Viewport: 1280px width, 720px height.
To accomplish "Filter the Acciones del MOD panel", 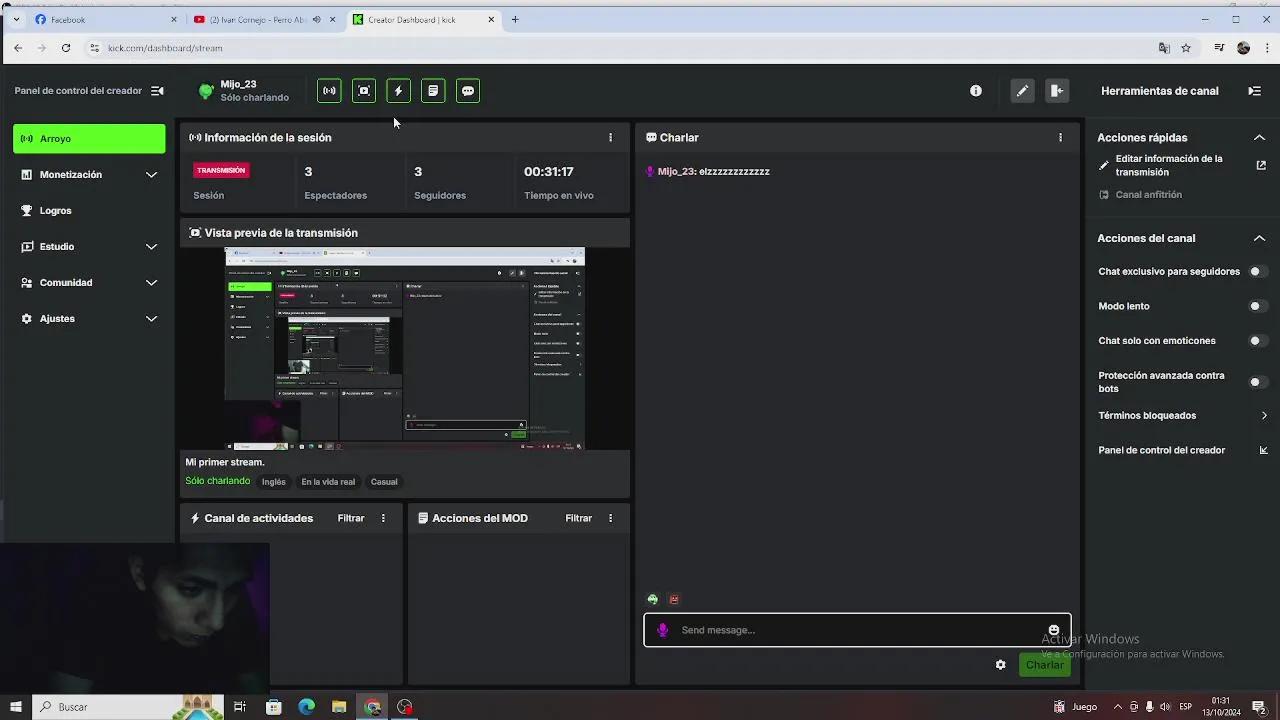I will click(579, 518).
